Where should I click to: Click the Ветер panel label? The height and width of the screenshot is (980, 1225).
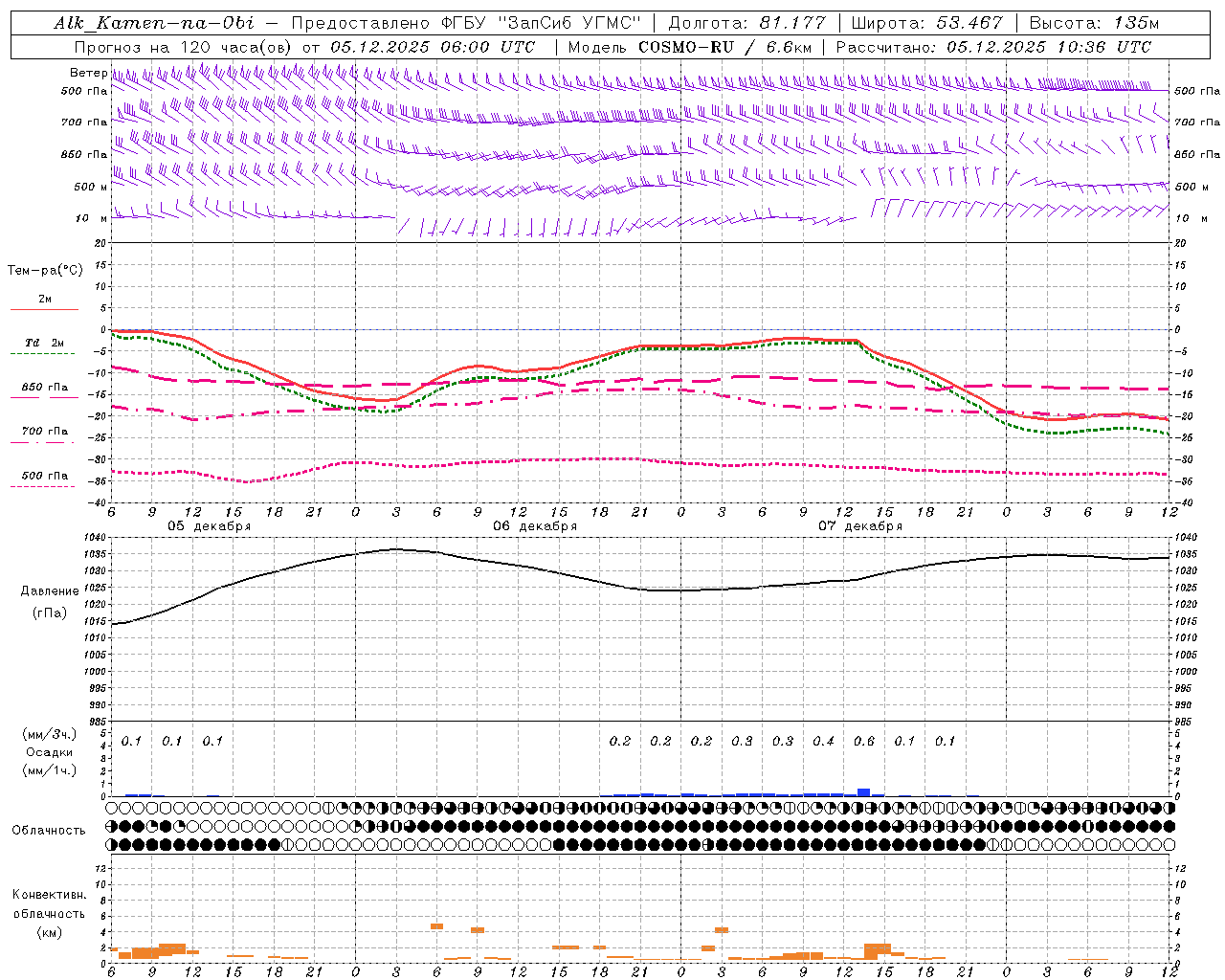tap(88, 73)
